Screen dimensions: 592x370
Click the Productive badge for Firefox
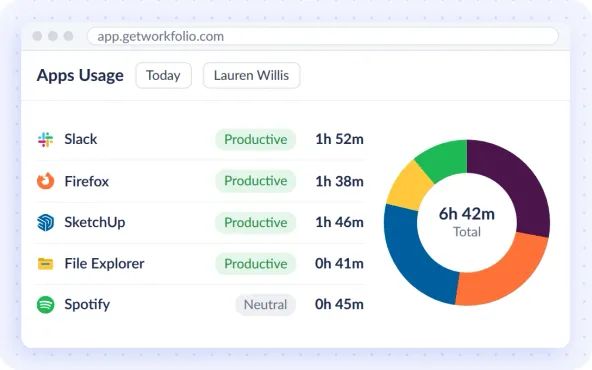(x=256, y=181)
